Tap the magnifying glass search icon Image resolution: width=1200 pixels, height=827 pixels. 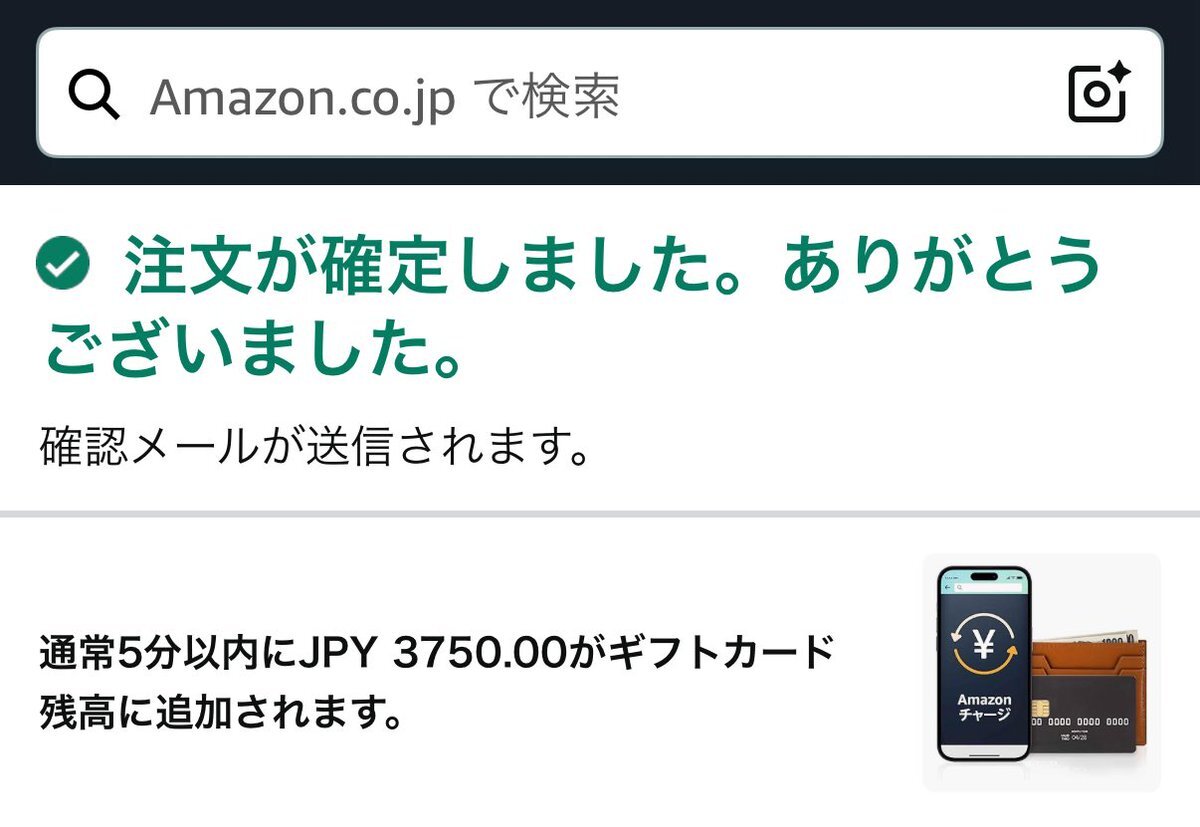coord(94,94)
